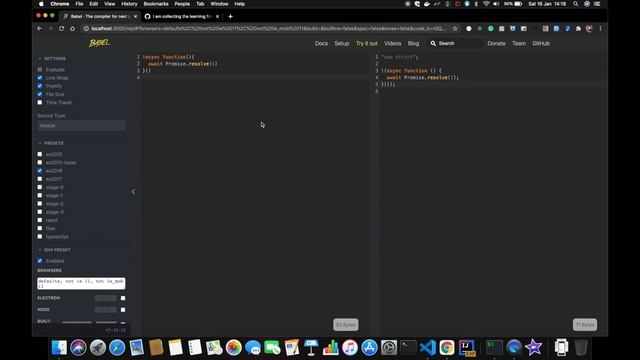Click the Chrome profile avatar
This screenshot has width=640, height=360.
click(x=589, y=29)
